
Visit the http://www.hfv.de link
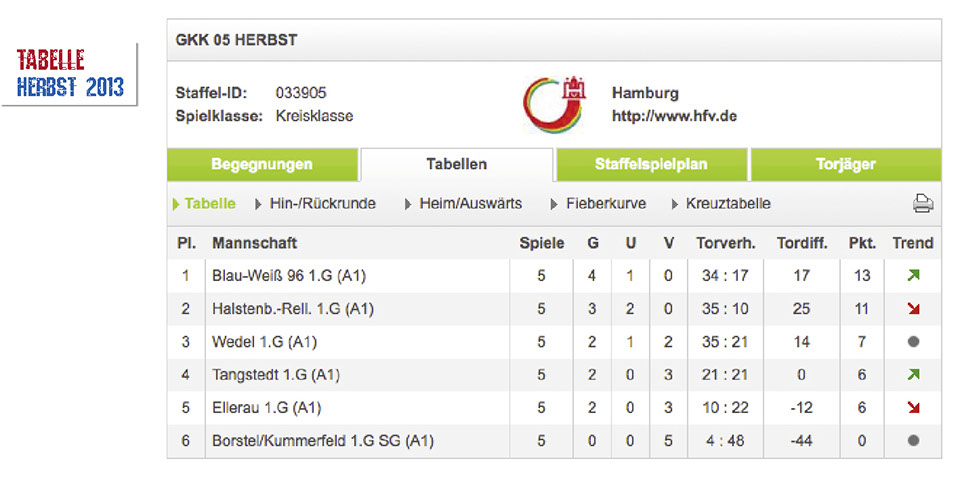[674, 116]
